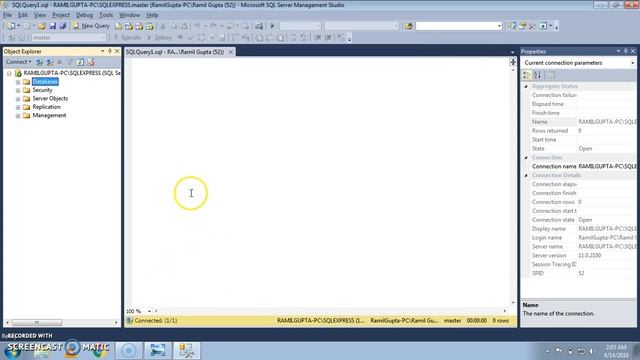Expand the Server Objects folder node
Screen dimensions: 640x360
18,99
